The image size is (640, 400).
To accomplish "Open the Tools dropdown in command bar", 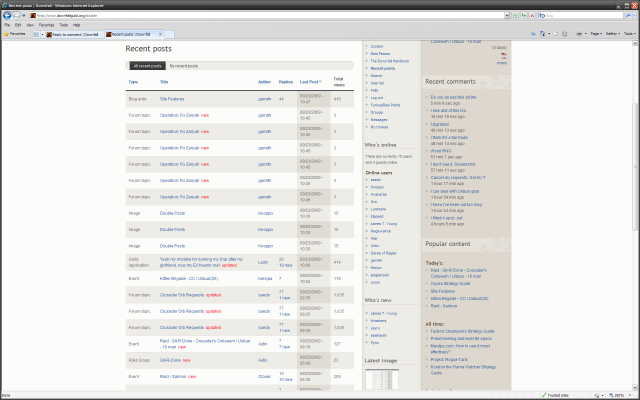I will [x=630, y=34].
